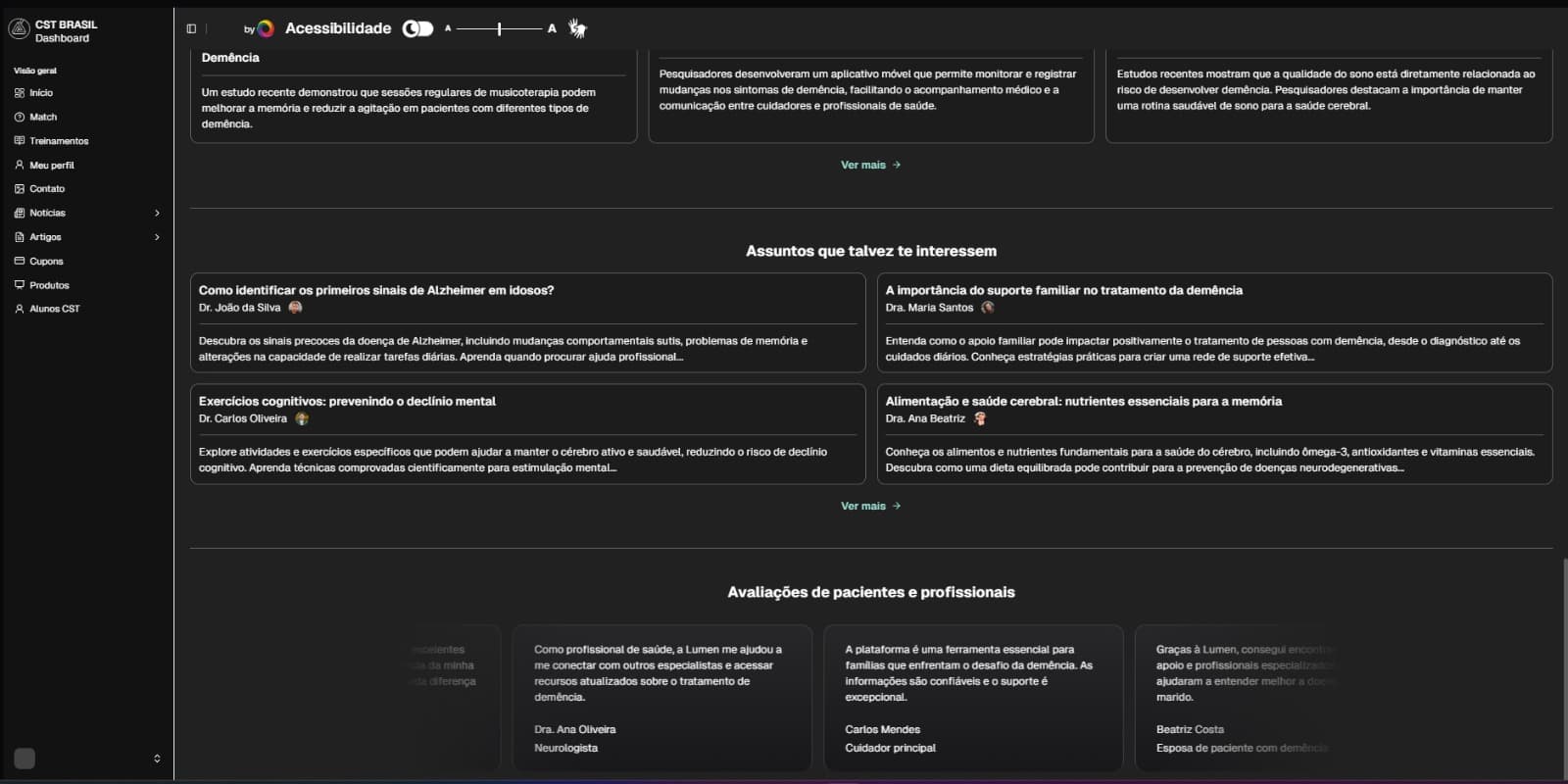Open Alimentação e saúde cerebral article

coord(1214,434)
